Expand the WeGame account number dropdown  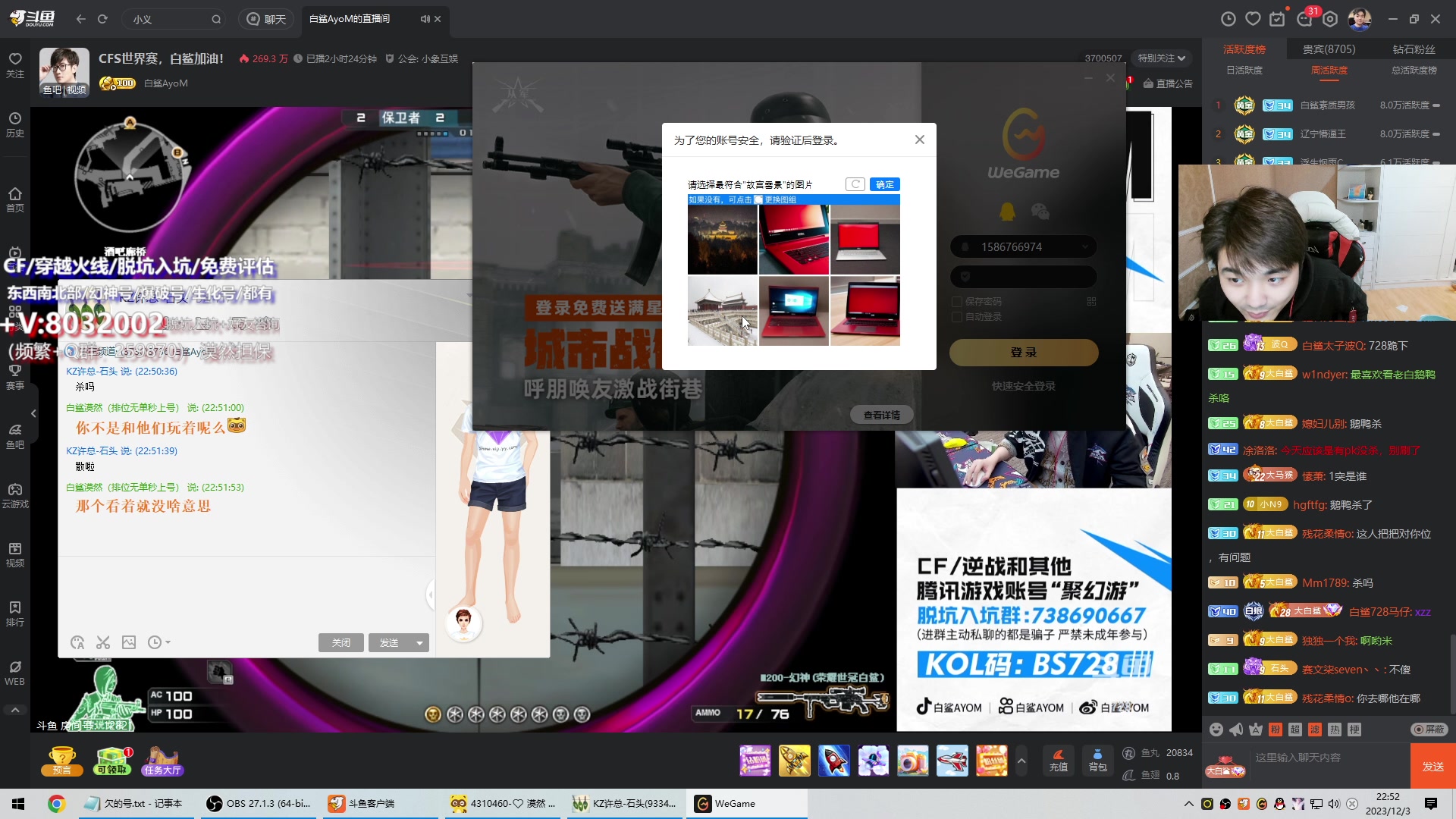[1085, 247]
